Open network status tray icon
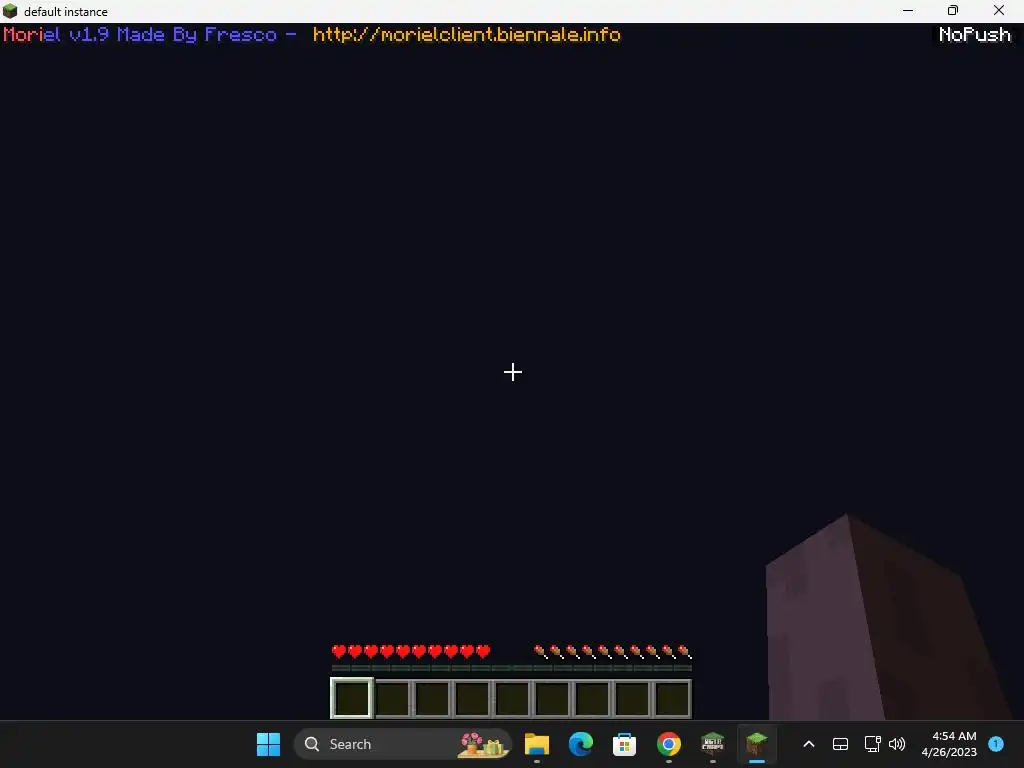 (x=872, y=744)
